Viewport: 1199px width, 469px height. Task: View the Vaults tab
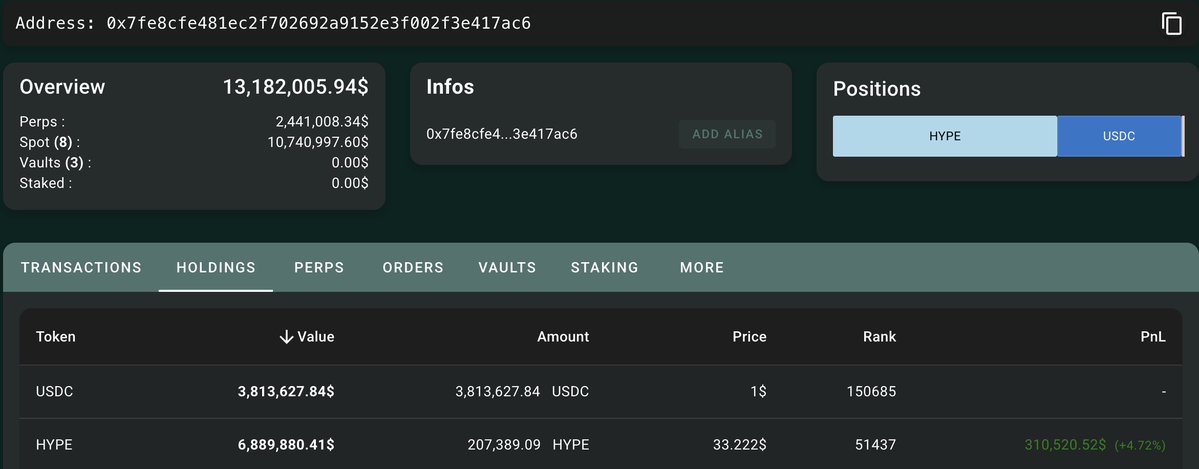tap(507, 268)
